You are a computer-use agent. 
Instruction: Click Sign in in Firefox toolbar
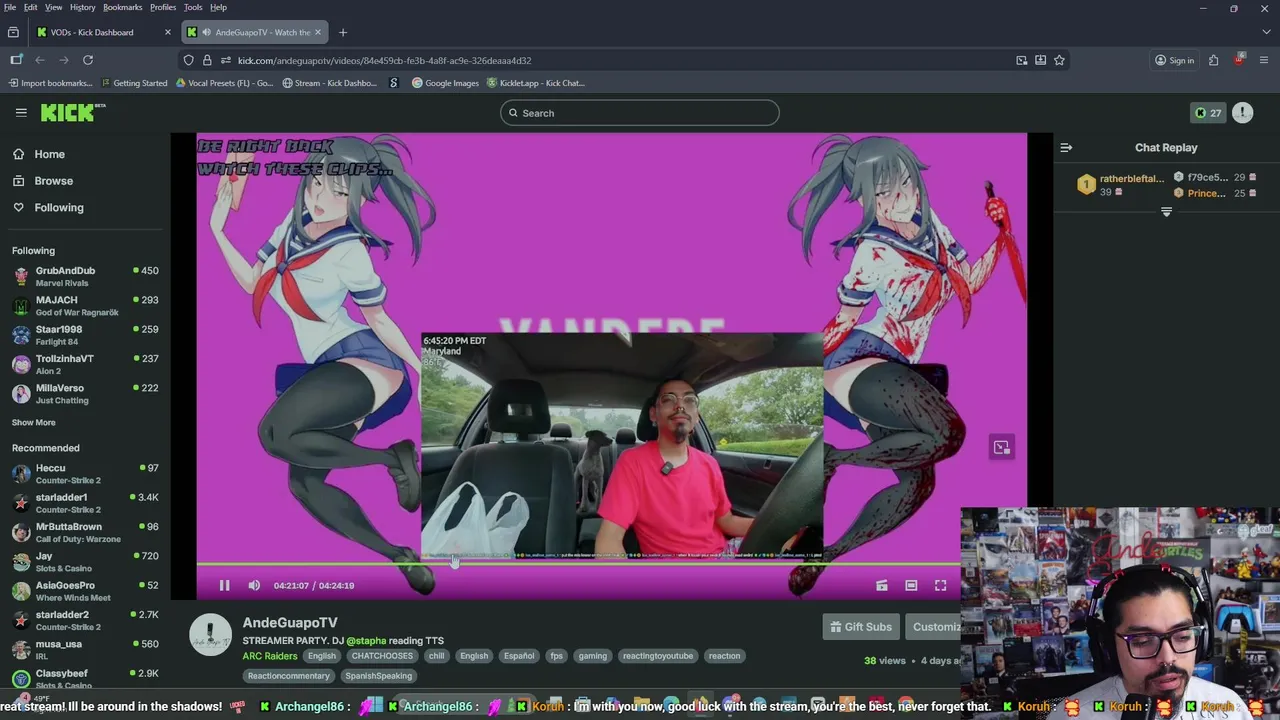1175,60
